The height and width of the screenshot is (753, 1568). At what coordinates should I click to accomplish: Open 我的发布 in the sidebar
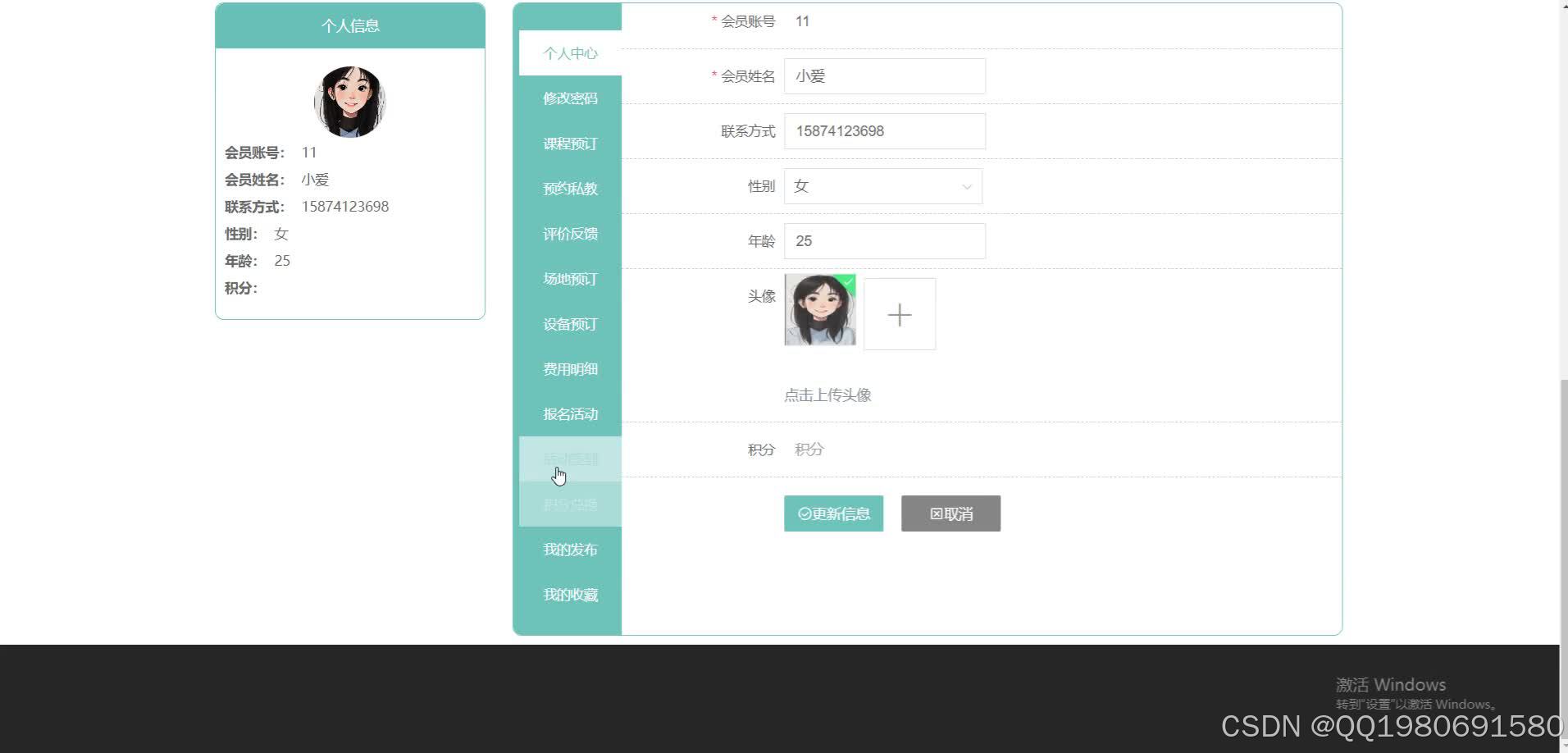(571, 550)
